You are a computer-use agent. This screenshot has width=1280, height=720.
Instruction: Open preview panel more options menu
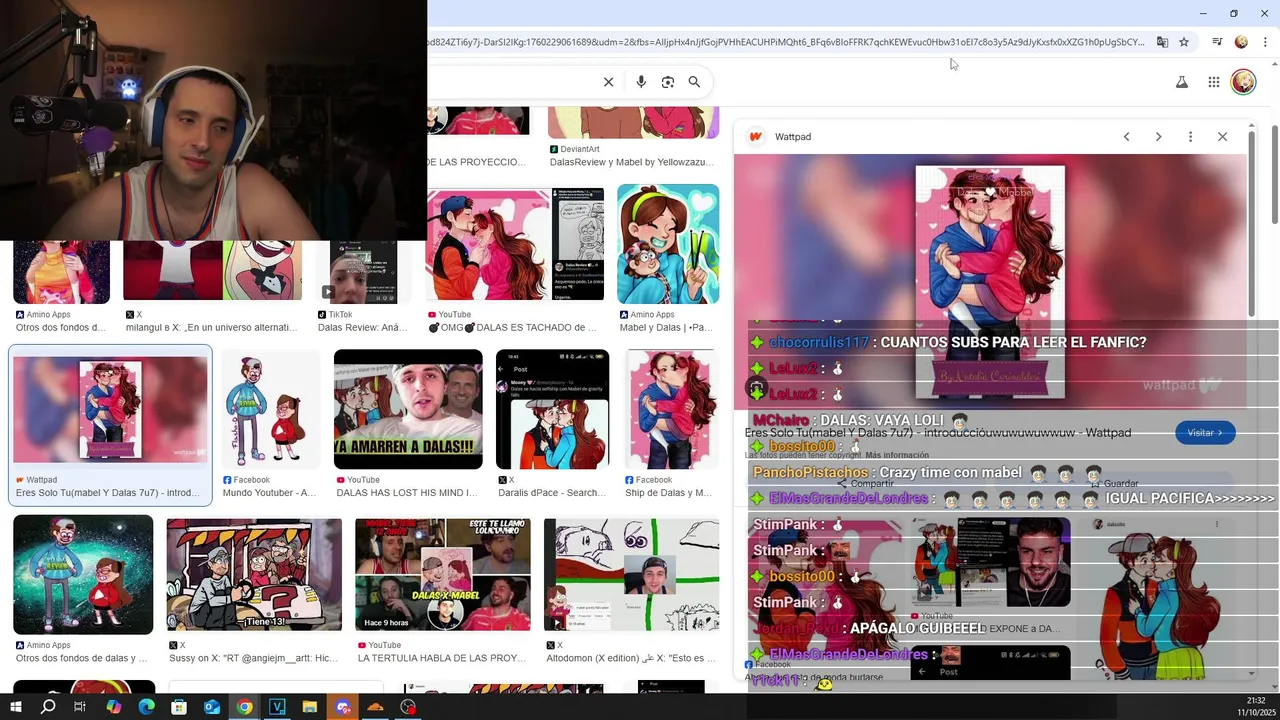tap(1190, 136)
